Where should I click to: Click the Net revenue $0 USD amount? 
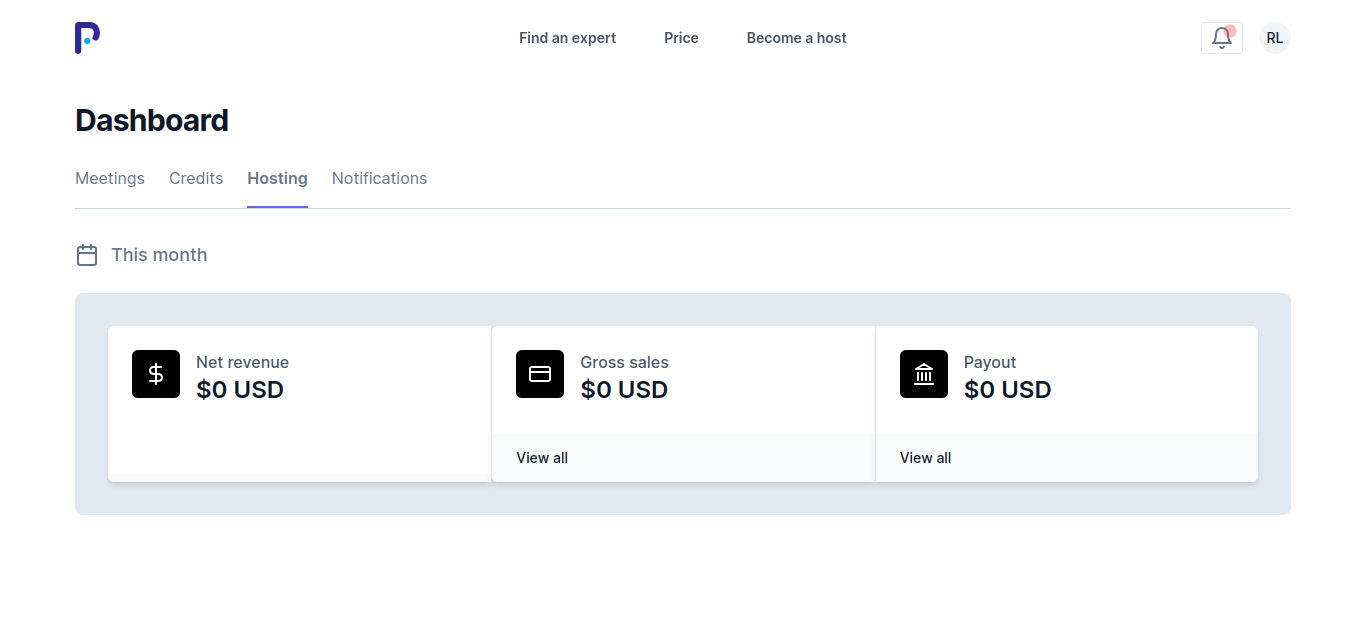240,390
